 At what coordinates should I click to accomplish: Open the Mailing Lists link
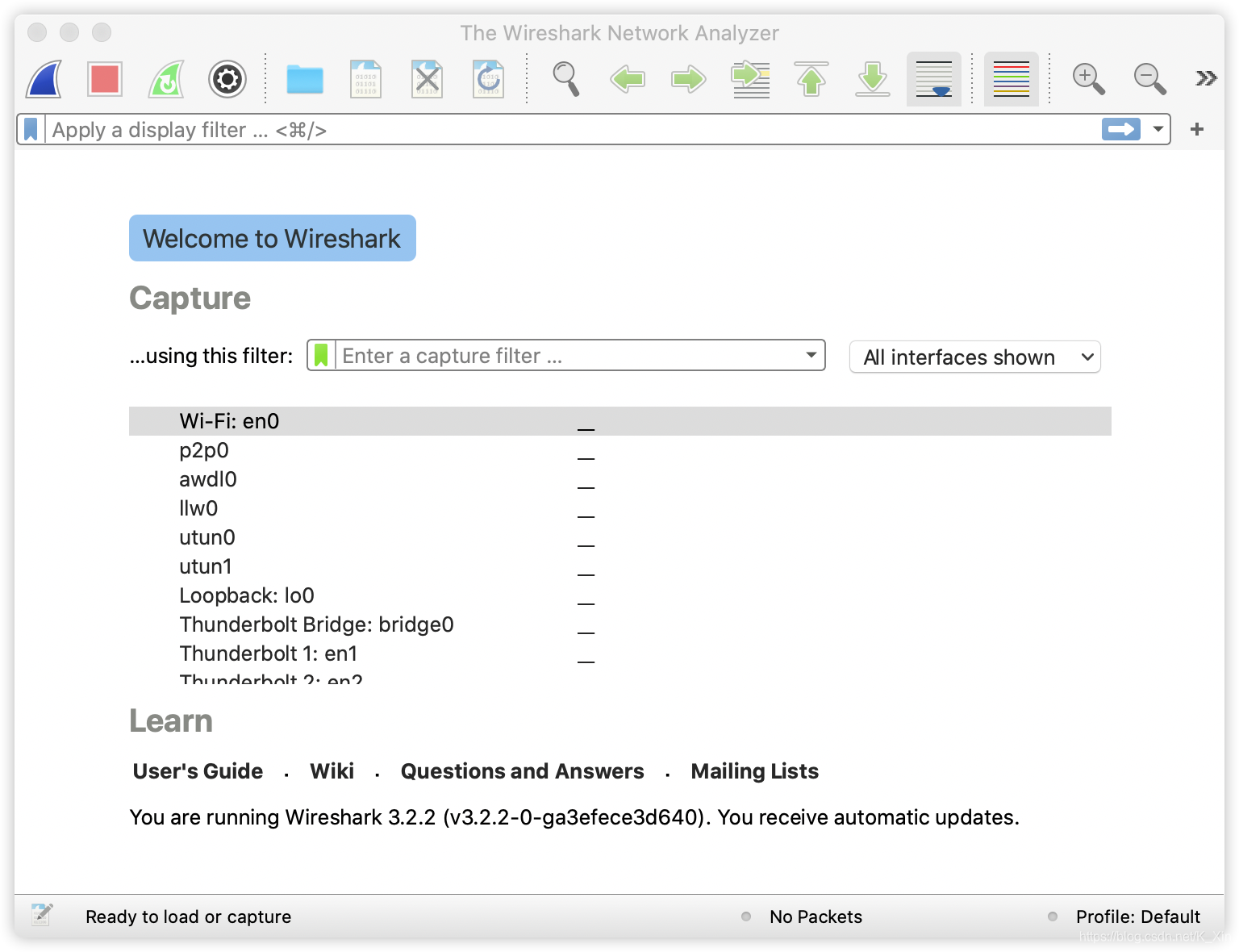[x=755, y=771]
